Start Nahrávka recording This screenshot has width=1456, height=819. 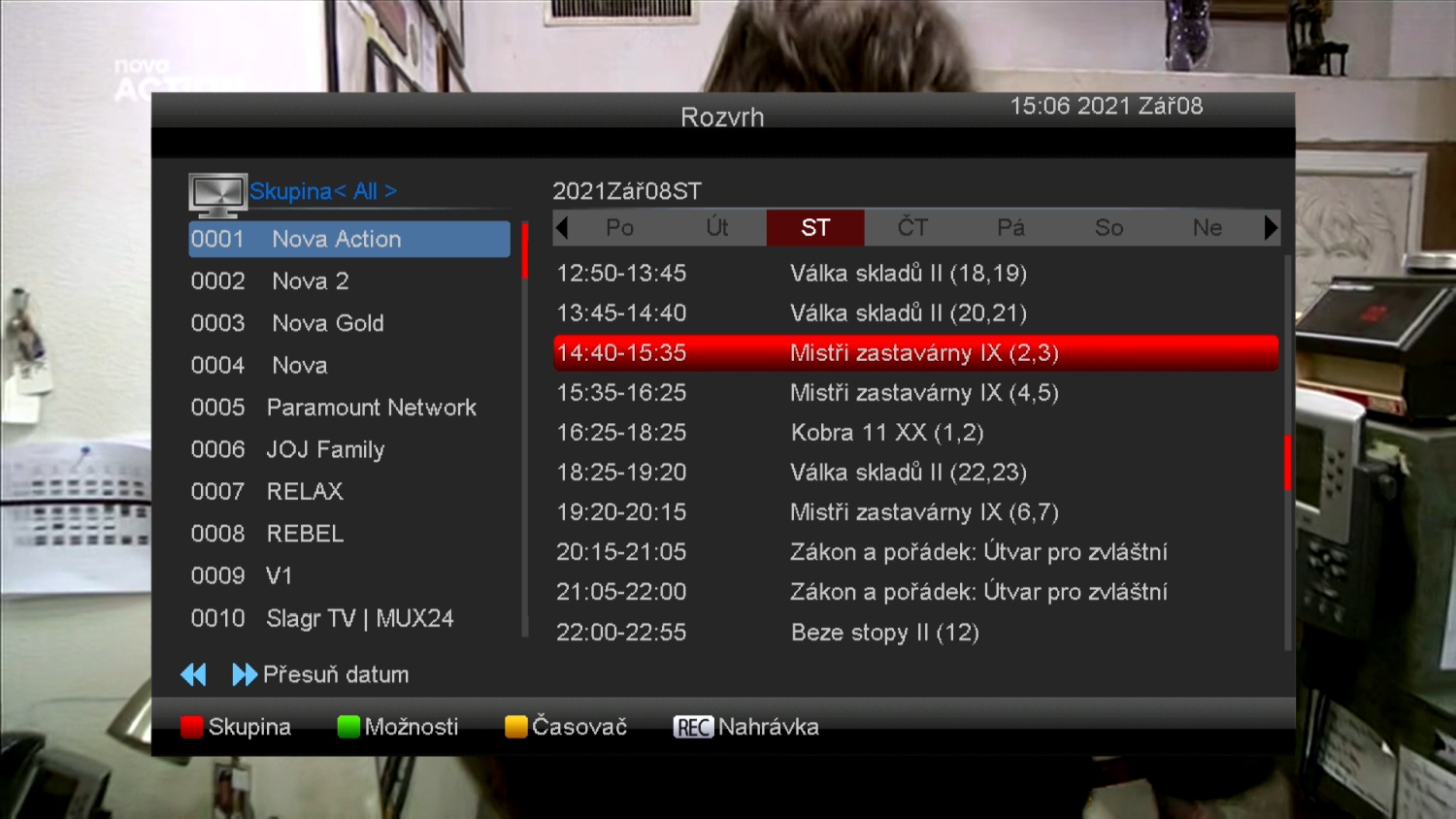(x=769, y=727)
